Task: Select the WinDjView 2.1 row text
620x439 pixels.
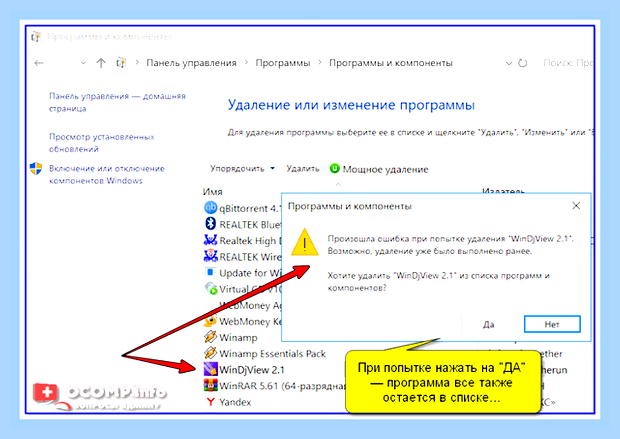Action: (252, 369)
